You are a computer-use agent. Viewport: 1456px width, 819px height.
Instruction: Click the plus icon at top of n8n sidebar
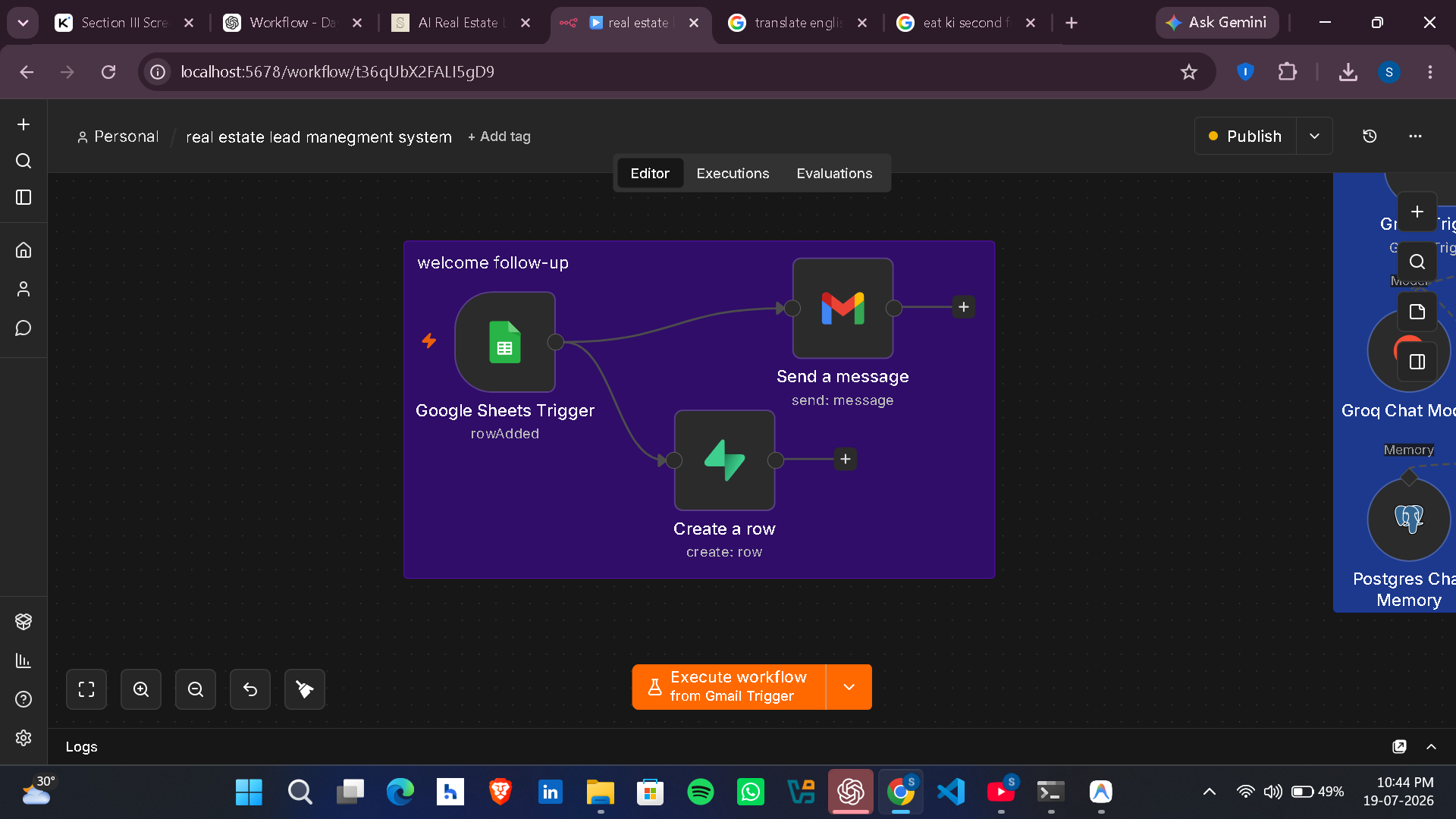pos(24,124)
